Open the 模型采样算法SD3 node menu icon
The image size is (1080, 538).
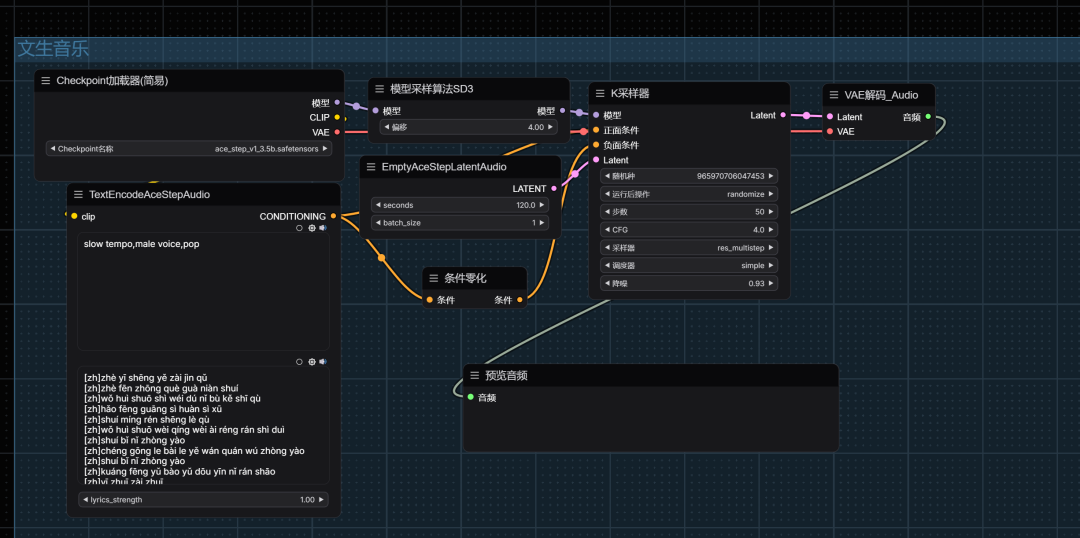[380, 89]
